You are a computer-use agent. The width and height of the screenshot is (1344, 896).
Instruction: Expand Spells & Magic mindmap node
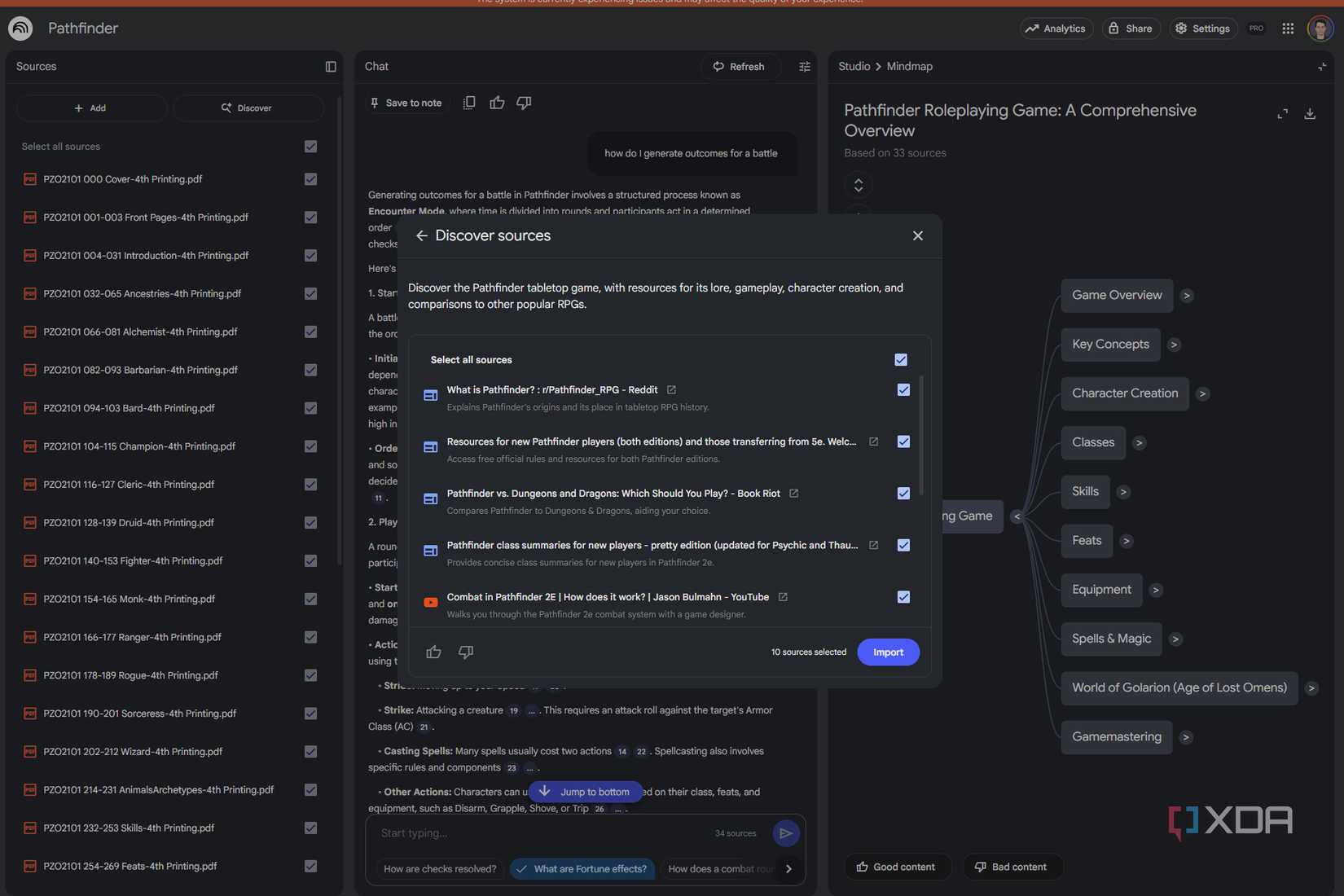click(1175, 639)
